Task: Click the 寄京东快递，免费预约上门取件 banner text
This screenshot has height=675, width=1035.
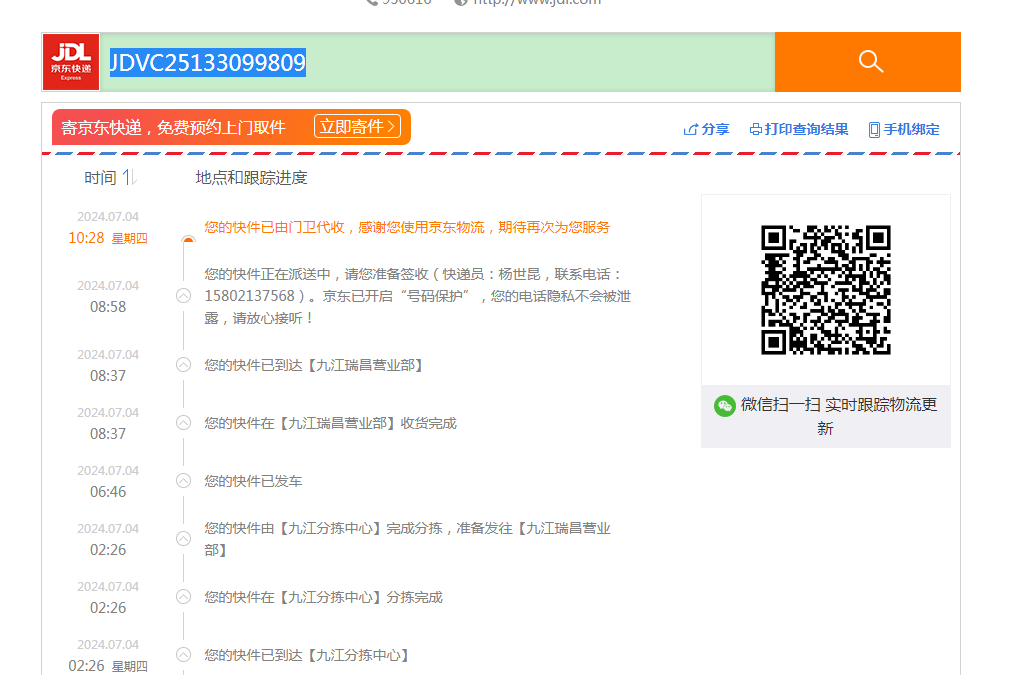Action: [174, 127]
